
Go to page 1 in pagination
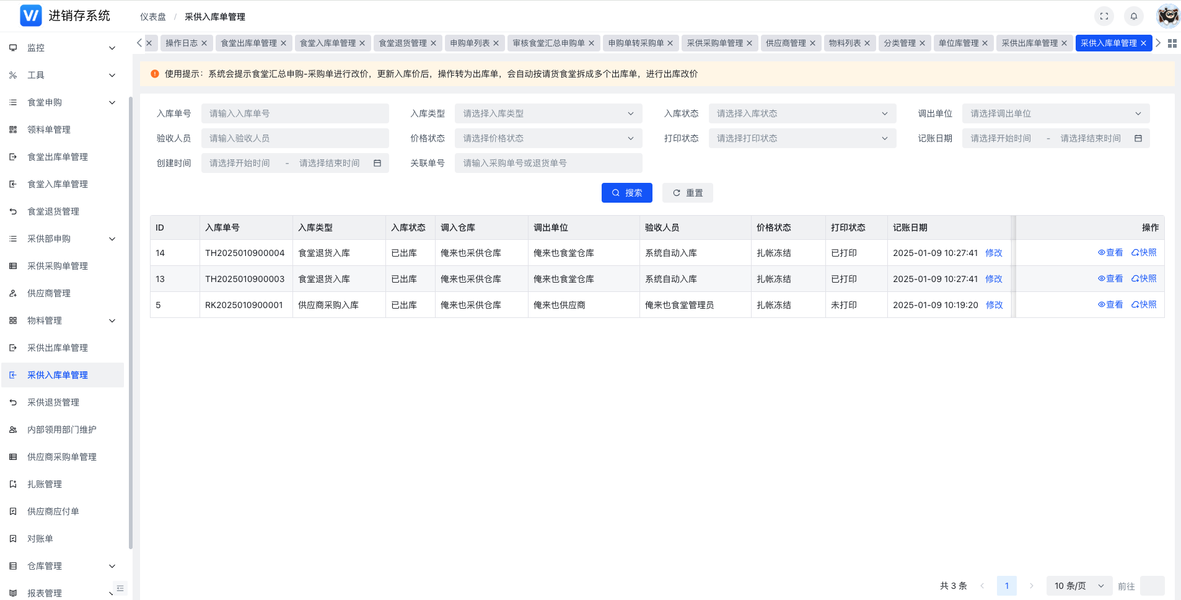coord(1007,586)
